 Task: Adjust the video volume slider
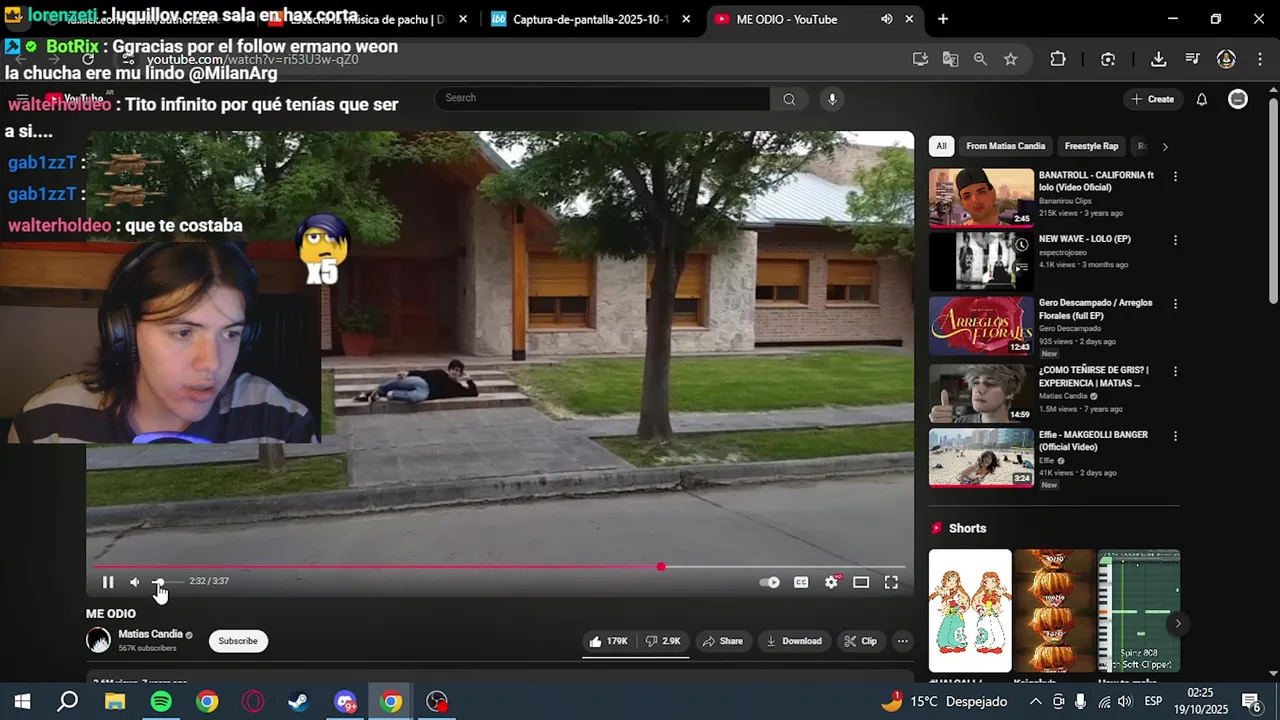pos(166,581)
